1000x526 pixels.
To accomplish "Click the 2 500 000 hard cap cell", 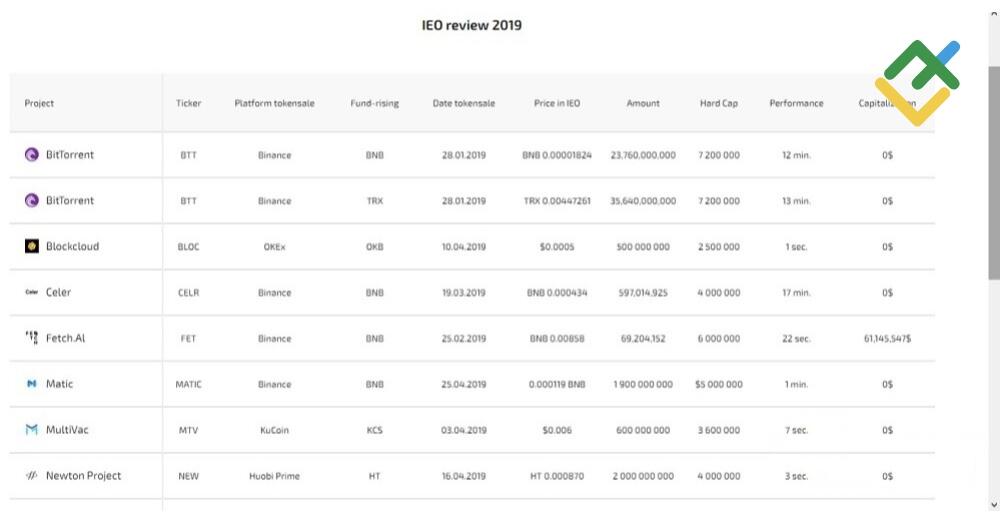I will (x=719, y=247).
